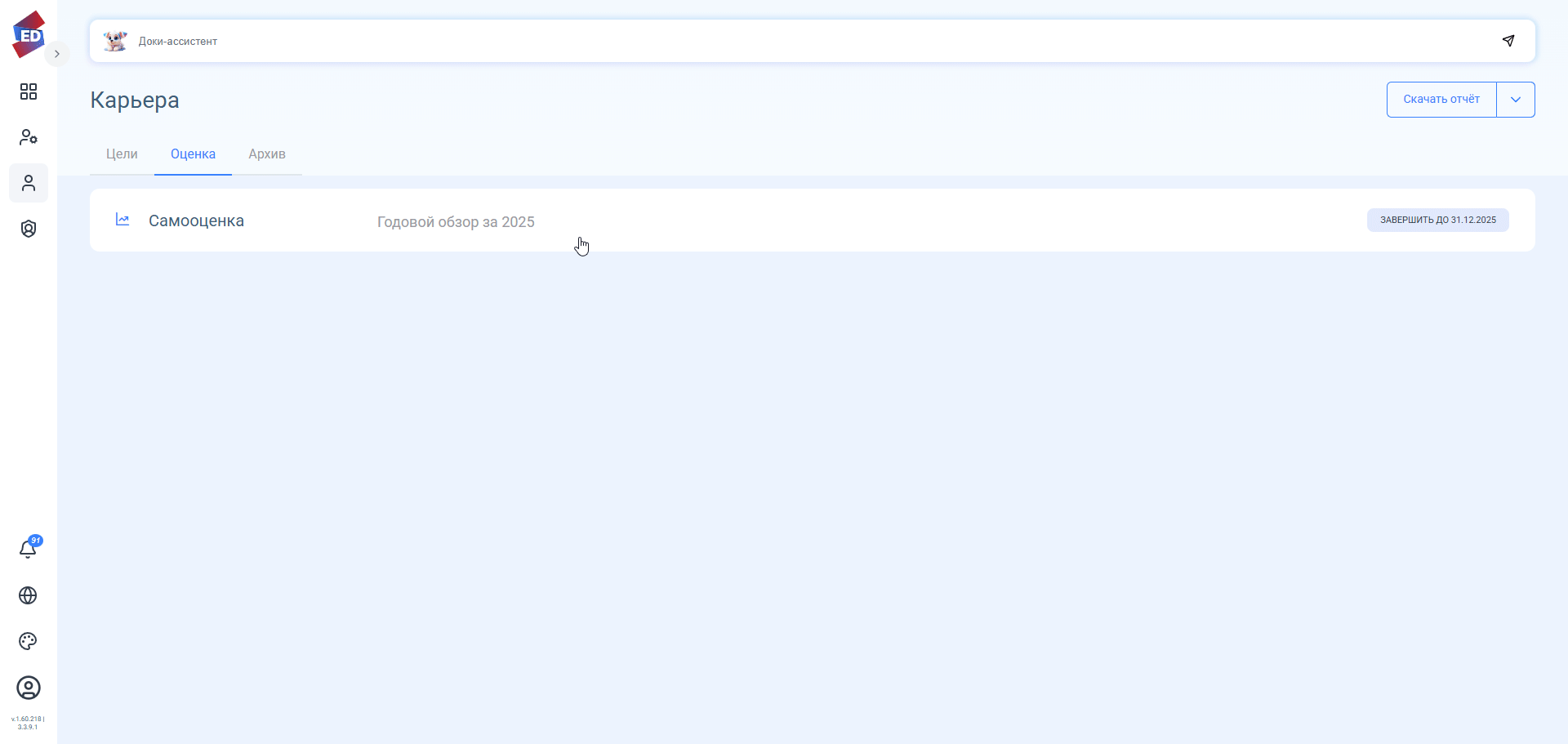The height and width of the screenshot is (744, 1568).
Task: Open the account avatar icon
Action: [29, 688]
